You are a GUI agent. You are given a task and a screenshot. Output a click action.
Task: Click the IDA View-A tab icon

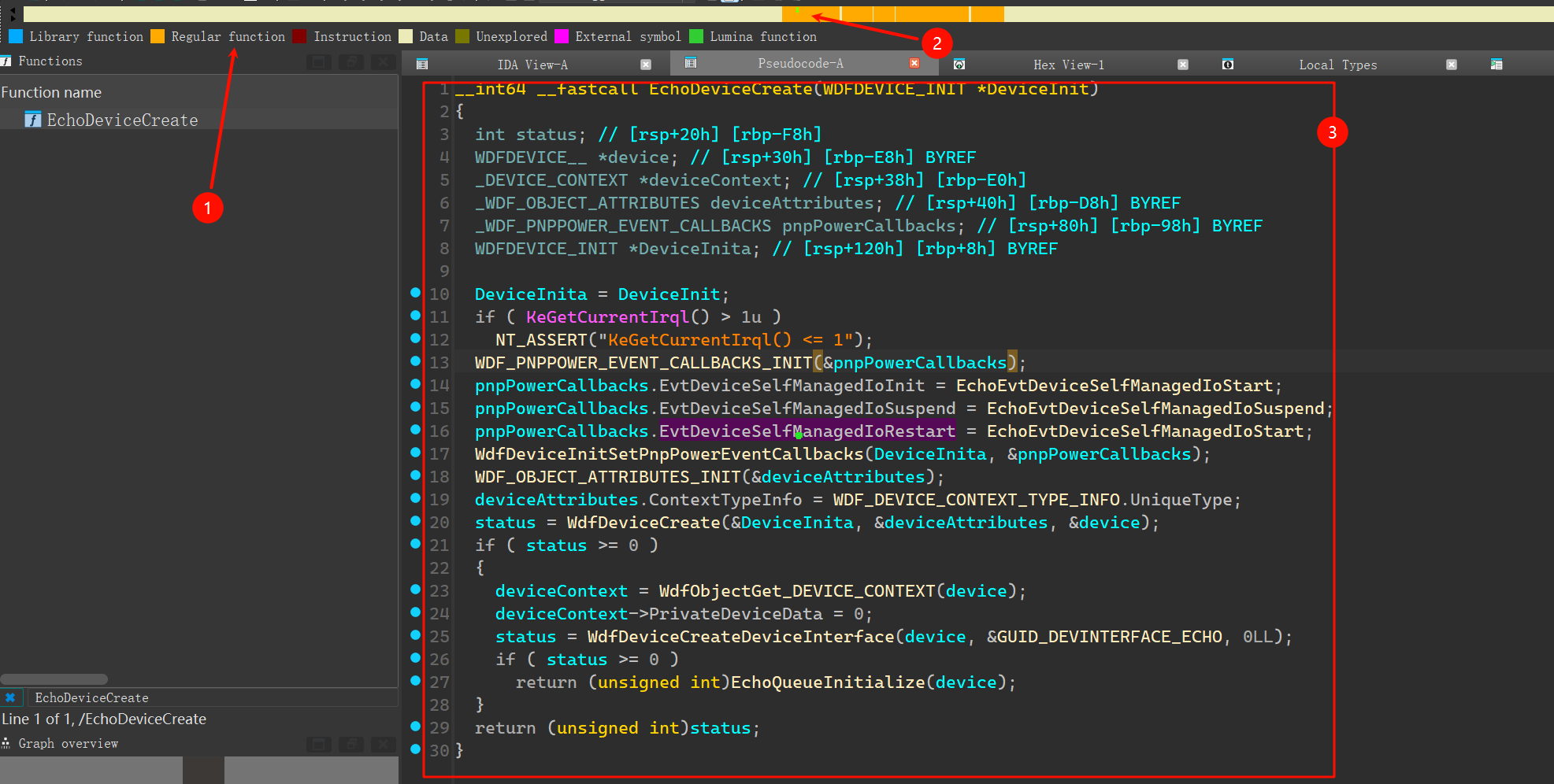[x=422, y=64]
